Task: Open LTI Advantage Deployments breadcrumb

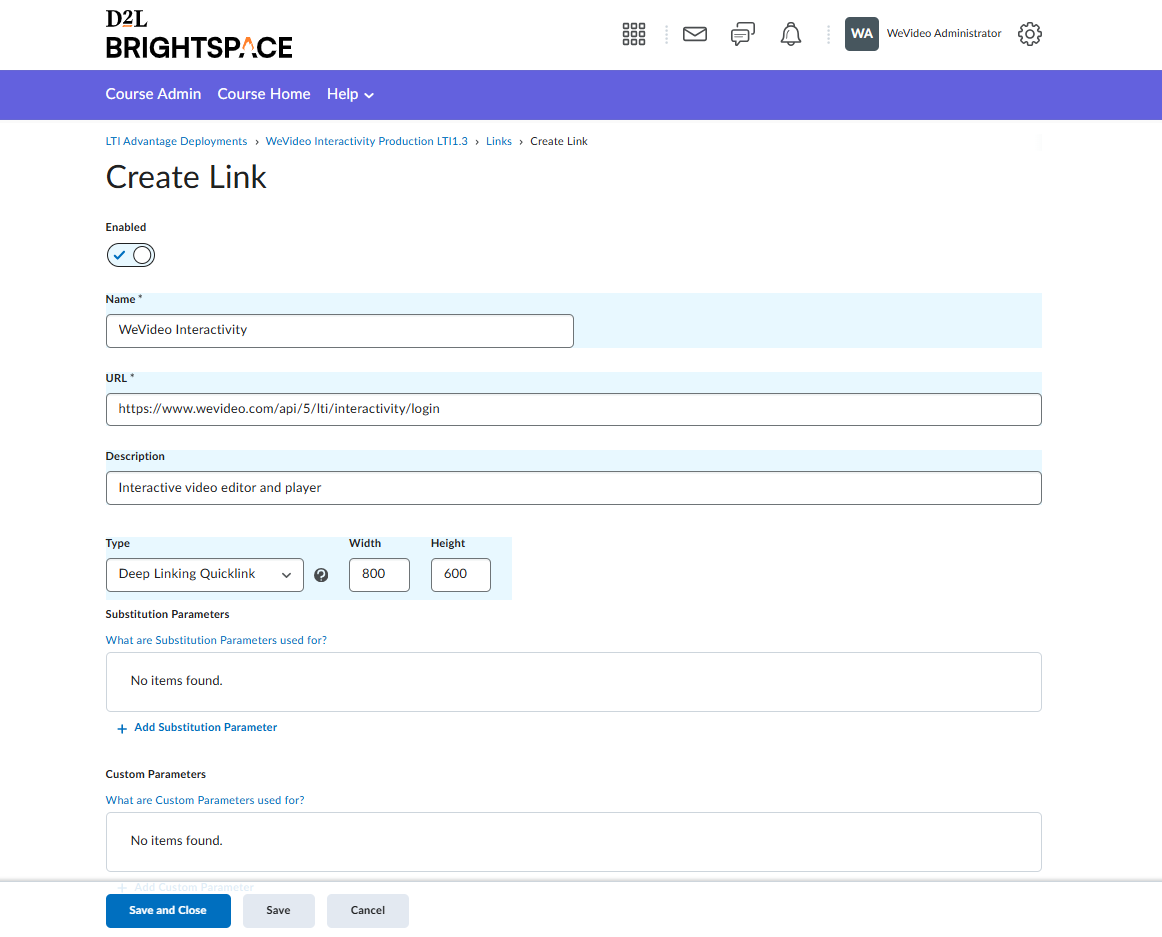Action: coord(176,142)
